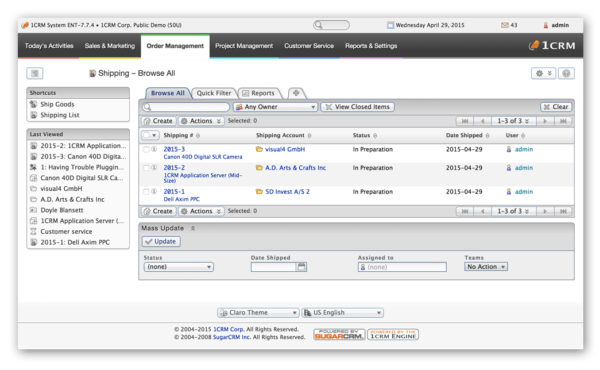The image size is (600, 370).
Task: Click the info icon on row 2015-2
Action: pyautogui.click(x=154, y=168)
